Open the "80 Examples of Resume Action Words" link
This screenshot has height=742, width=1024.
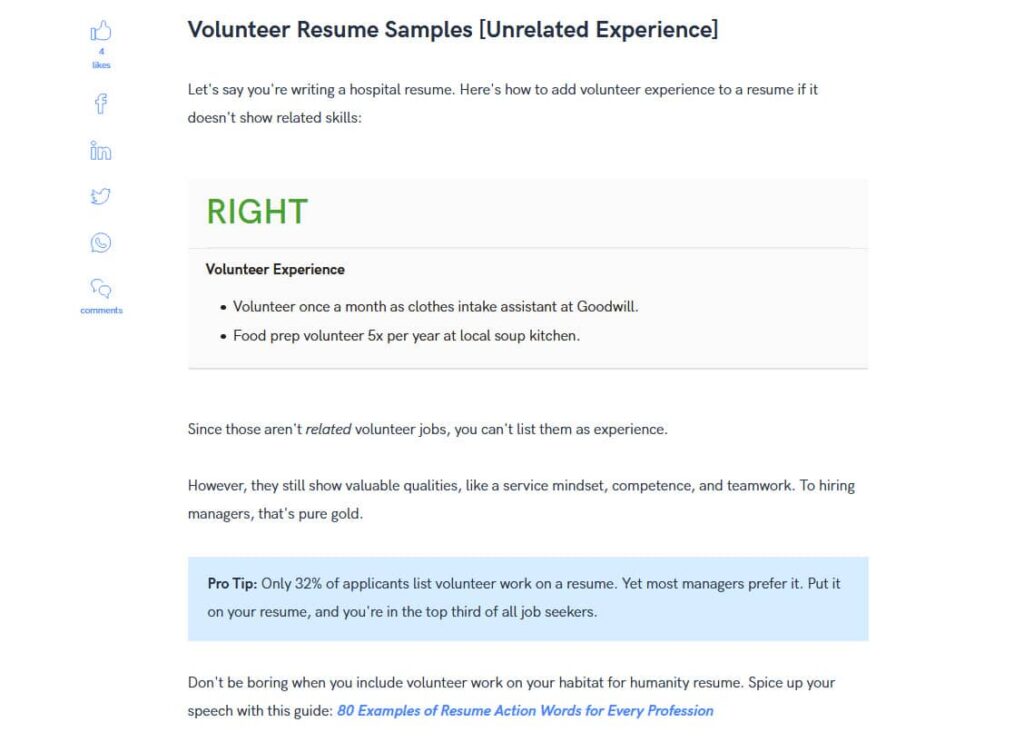(525, 711)
